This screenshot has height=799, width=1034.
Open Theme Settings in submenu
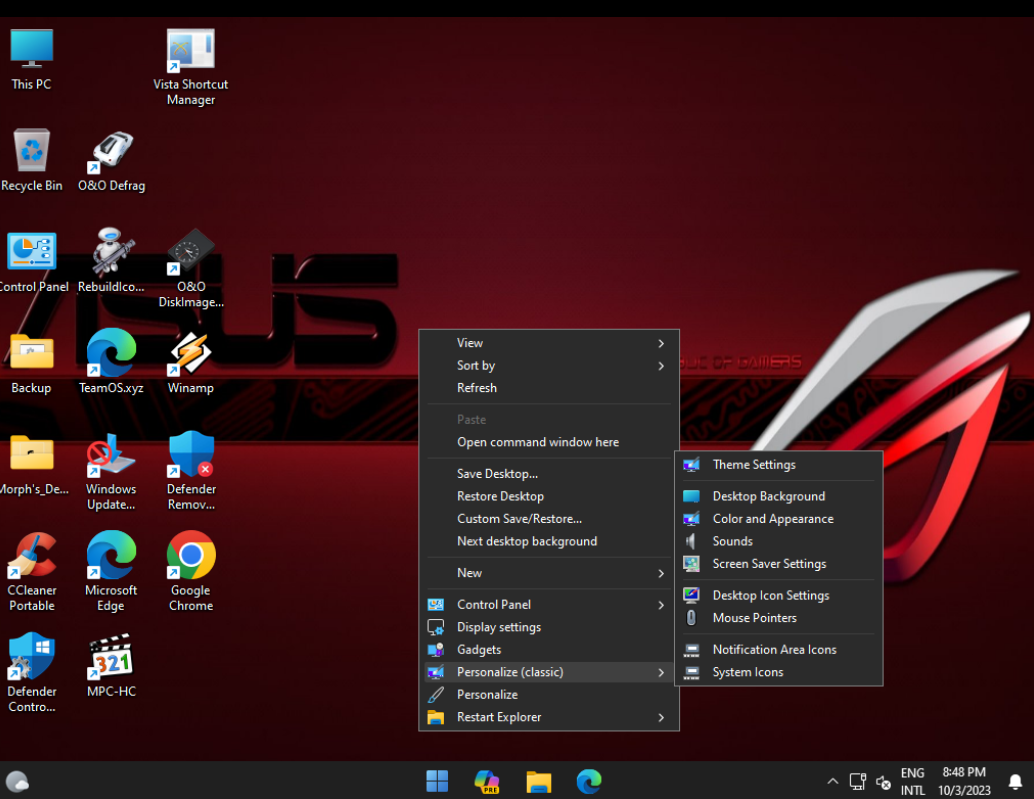[x=778, y=465]
